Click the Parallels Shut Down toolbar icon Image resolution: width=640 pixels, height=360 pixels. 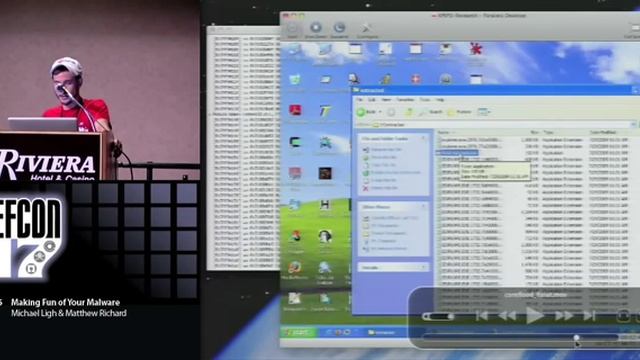tap(316, 28)
